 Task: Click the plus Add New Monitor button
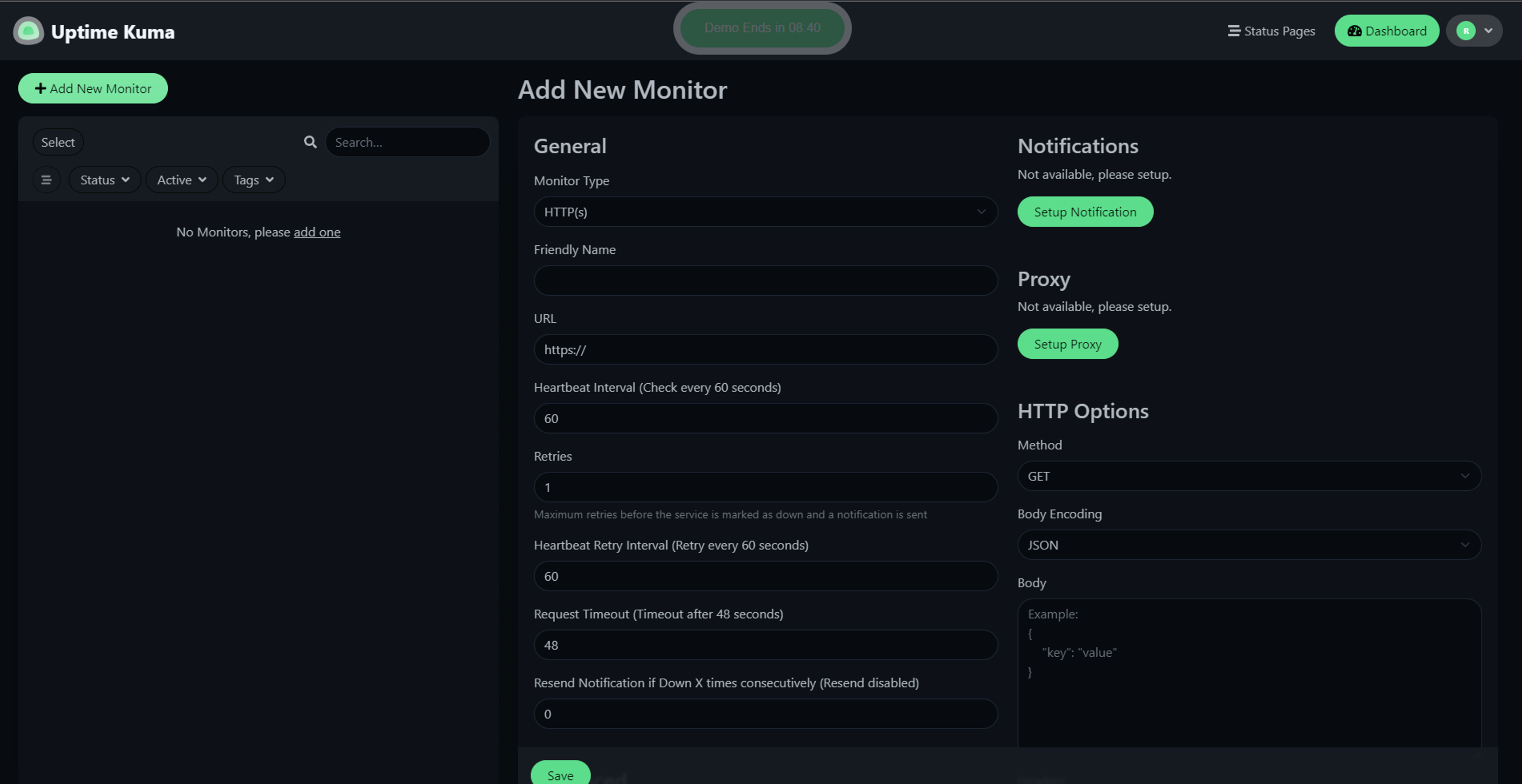(93, 88)
